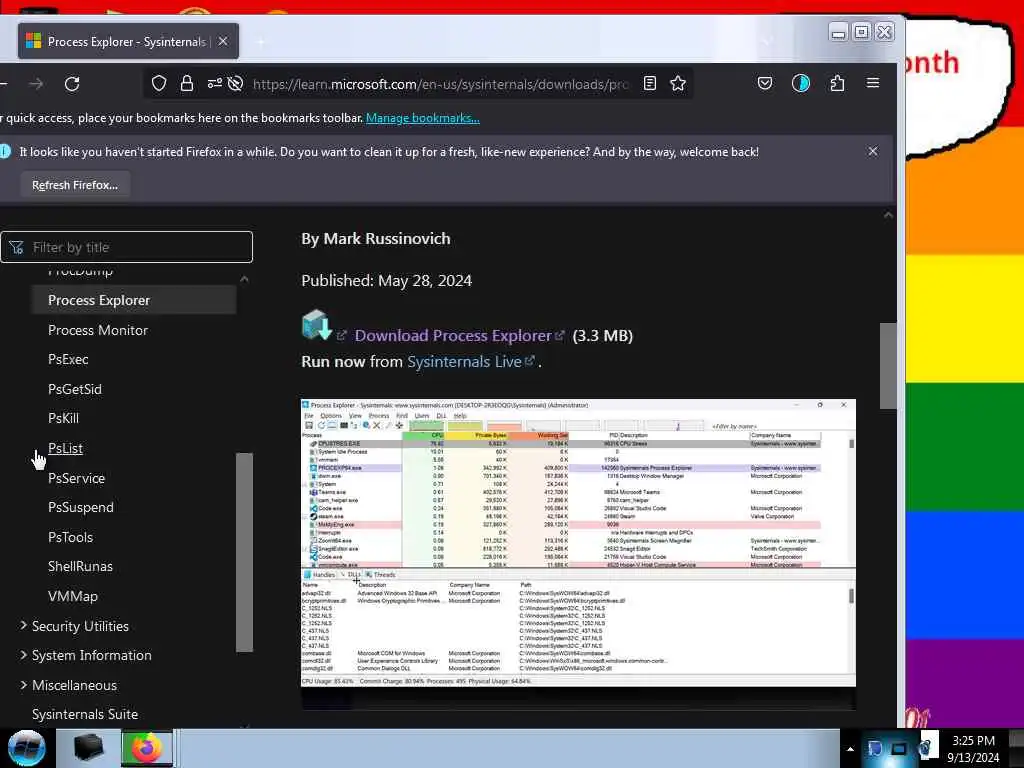Click the sidebar navigation scrollbar thumb

coord(244,552)
